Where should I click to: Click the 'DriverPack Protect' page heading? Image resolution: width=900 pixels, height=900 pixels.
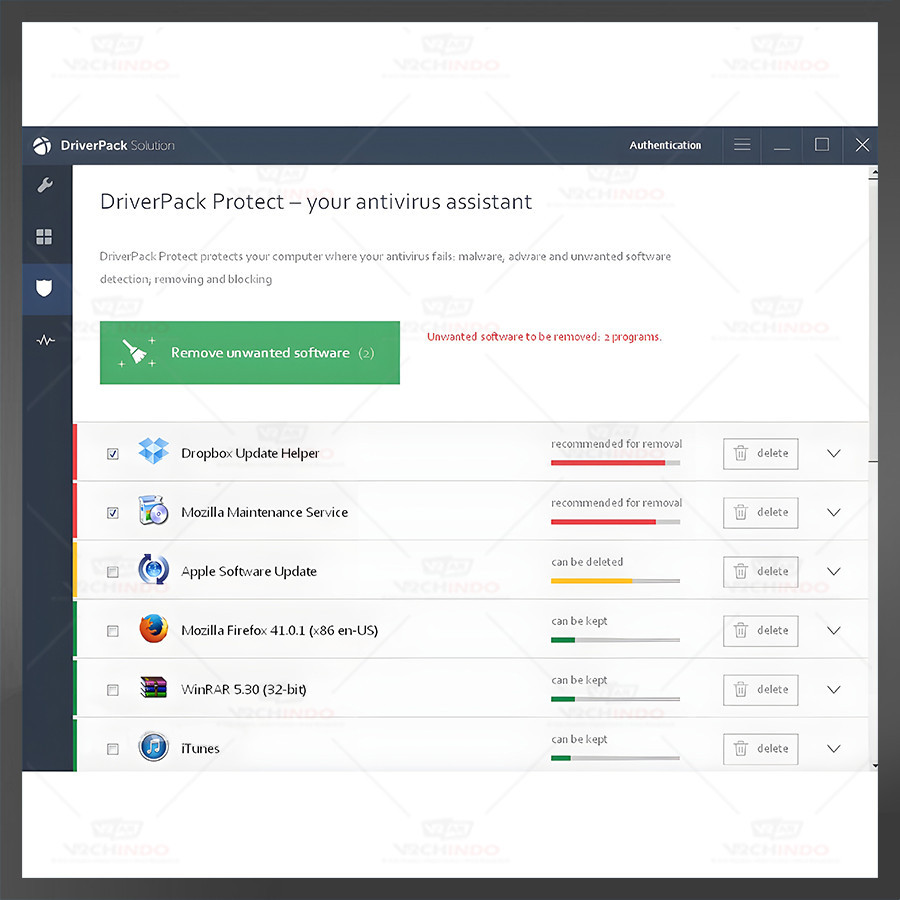[316, 202]
